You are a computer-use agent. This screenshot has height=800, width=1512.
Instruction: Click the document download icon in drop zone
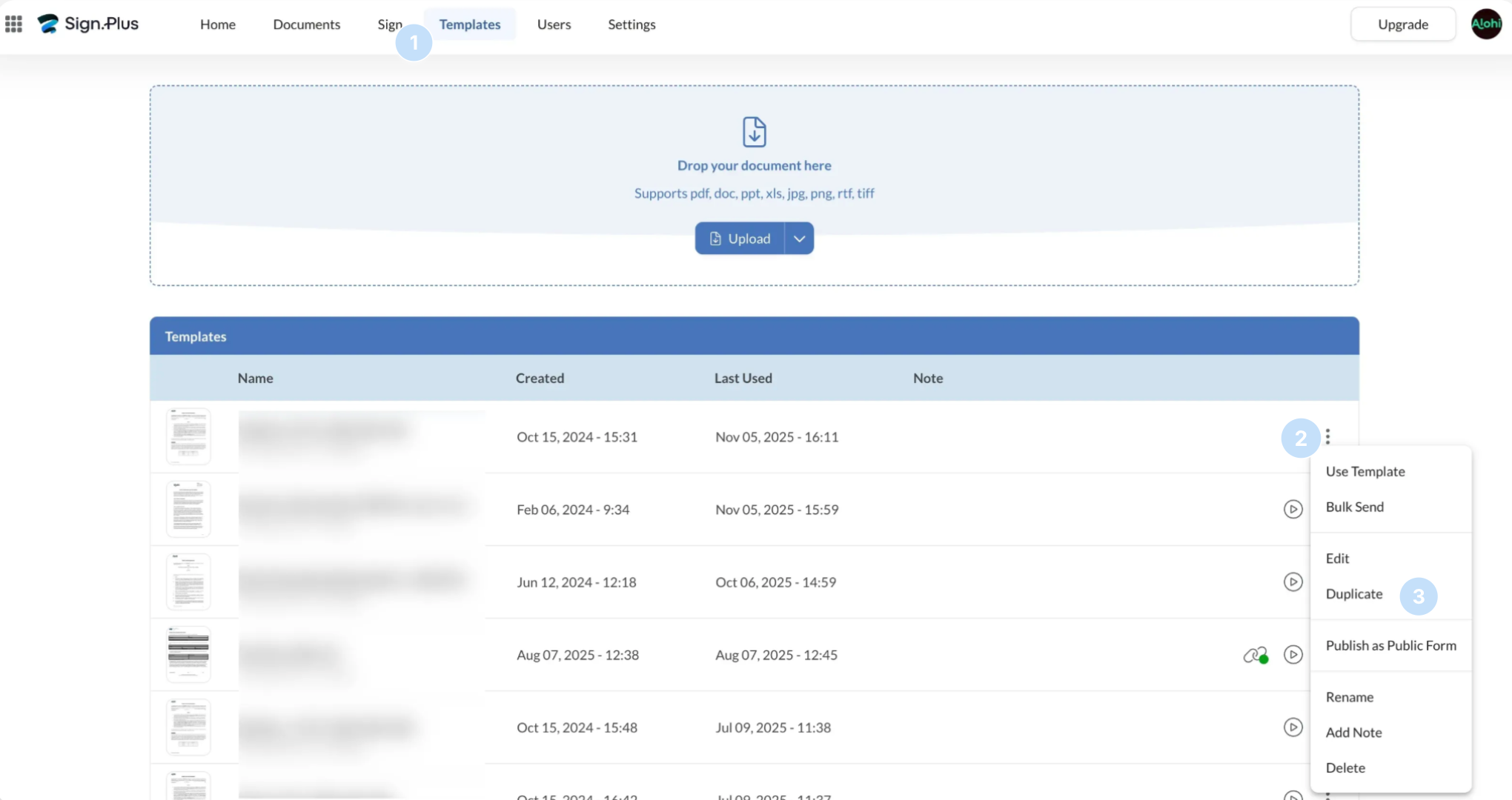(754, 132)
